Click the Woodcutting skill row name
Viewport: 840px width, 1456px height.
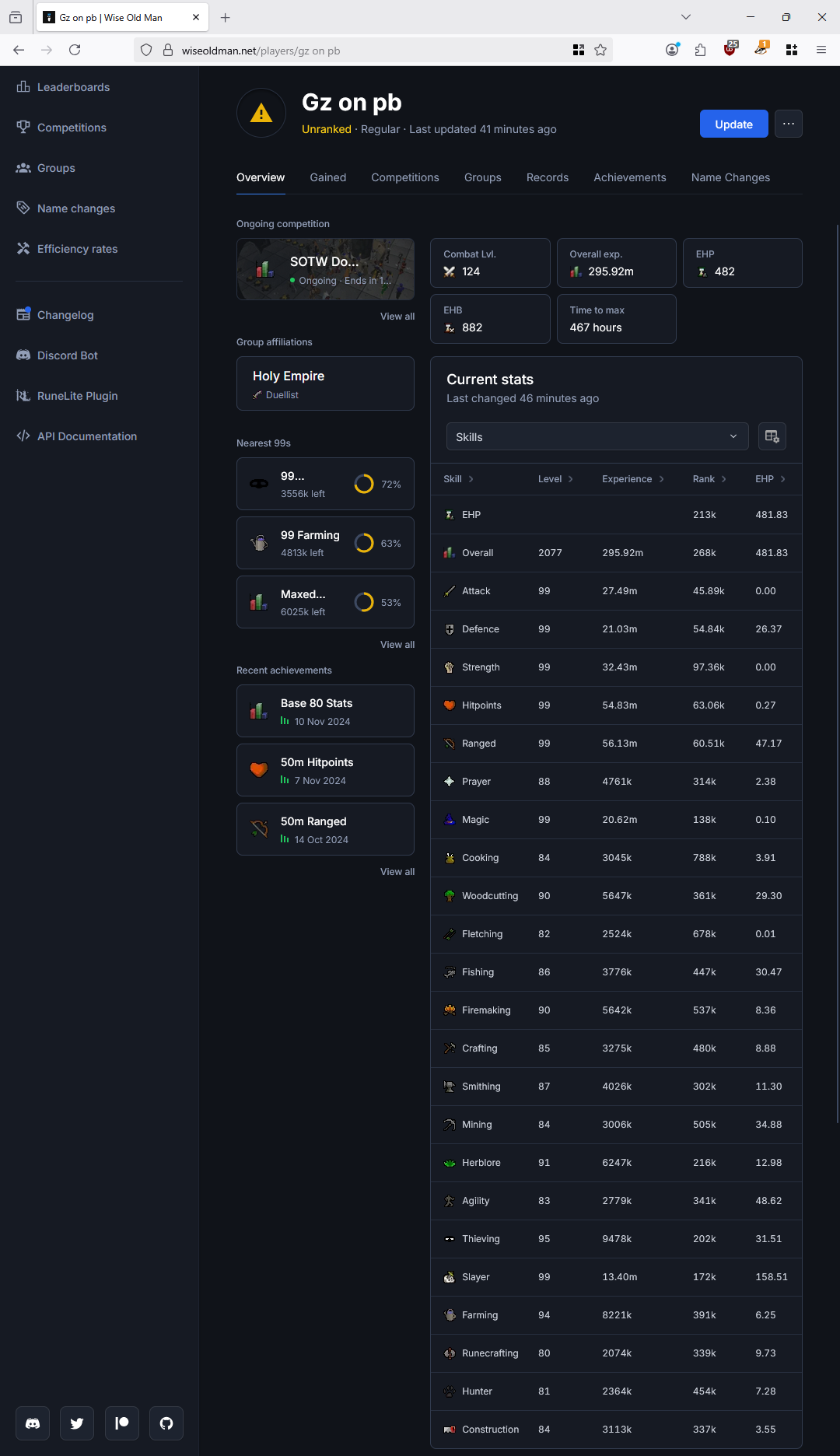tap(490, 896)
